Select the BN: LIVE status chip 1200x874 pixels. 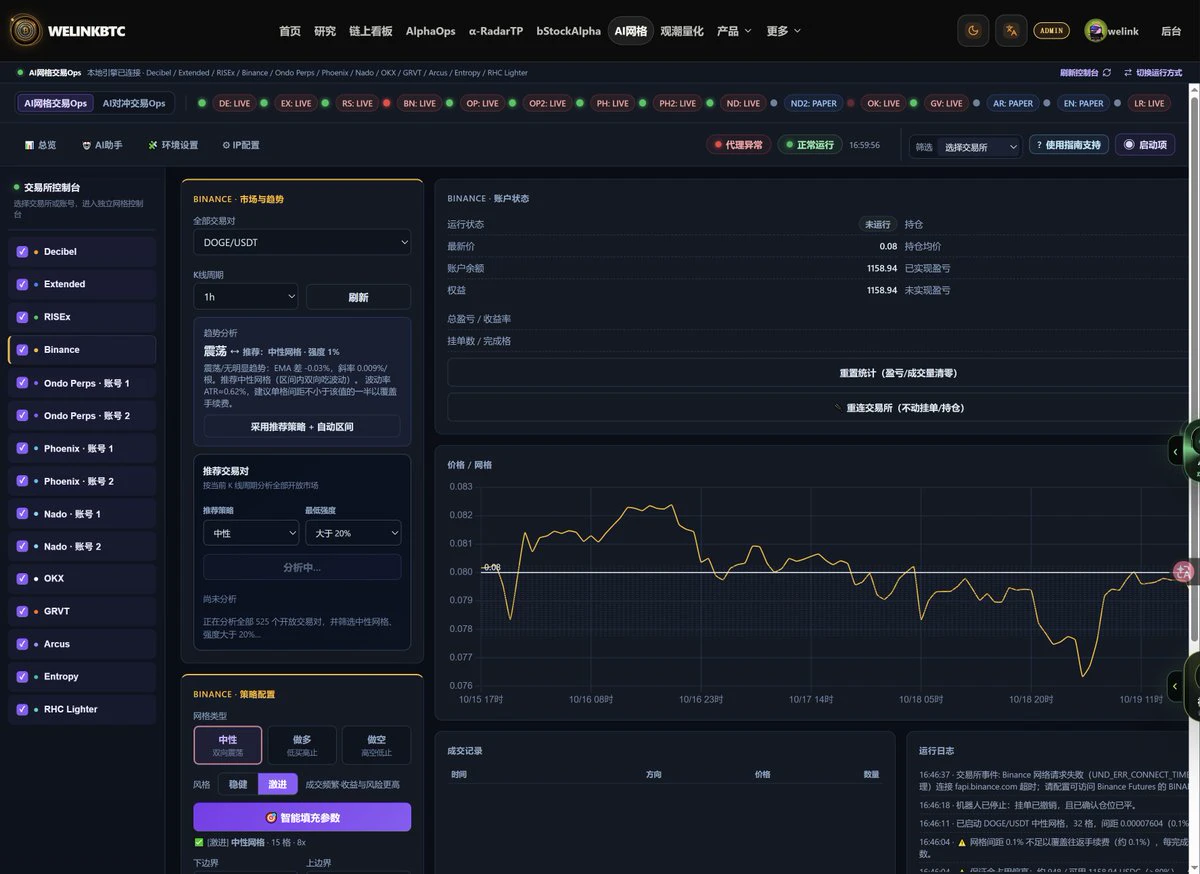point(420,103)
